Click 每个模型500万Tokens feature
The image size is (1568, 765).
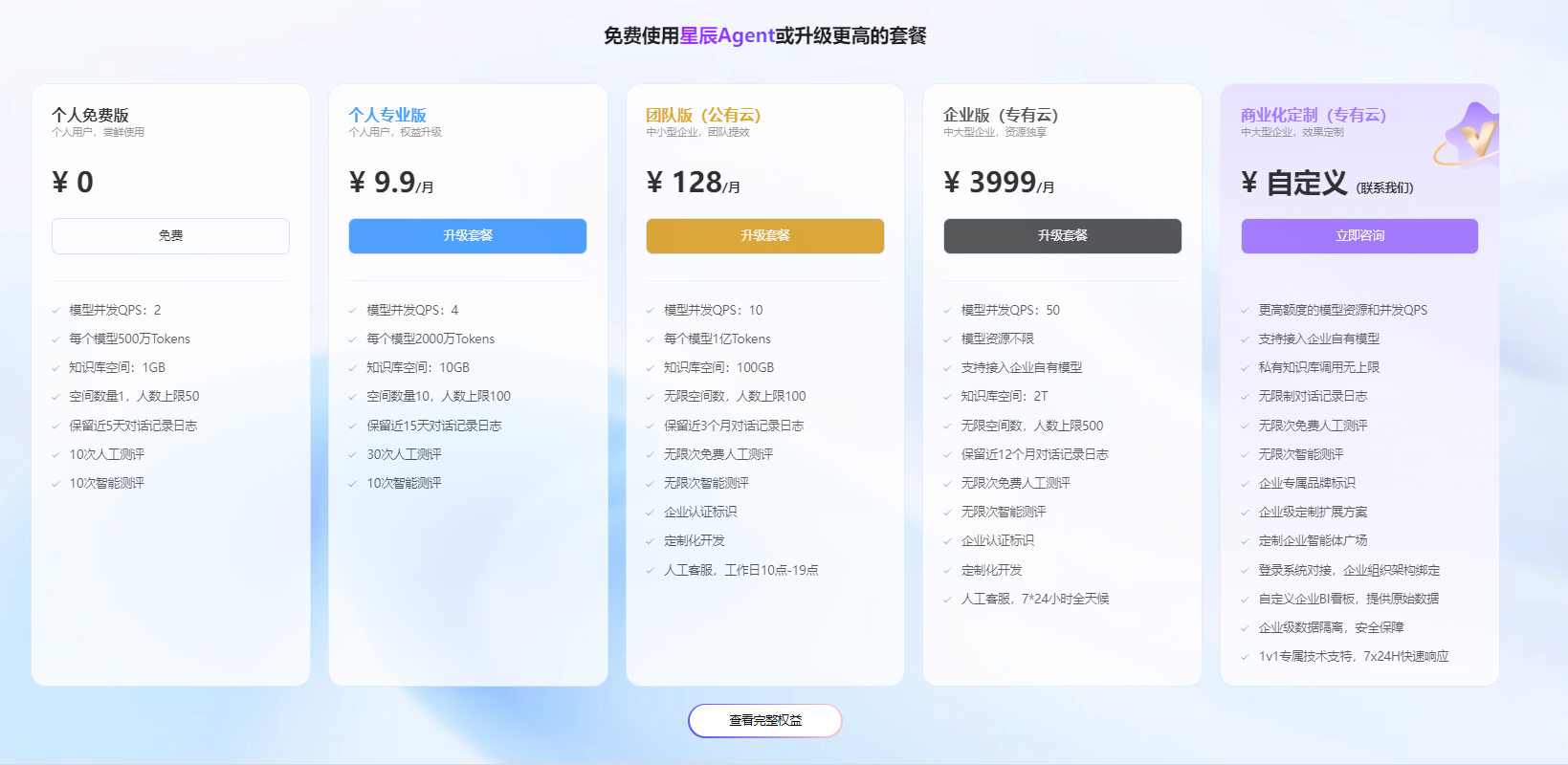point(129,339)
